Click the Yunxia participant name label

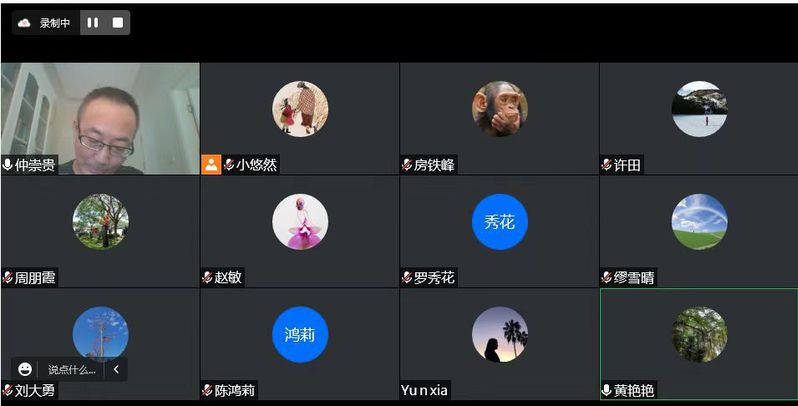[424, 390]
